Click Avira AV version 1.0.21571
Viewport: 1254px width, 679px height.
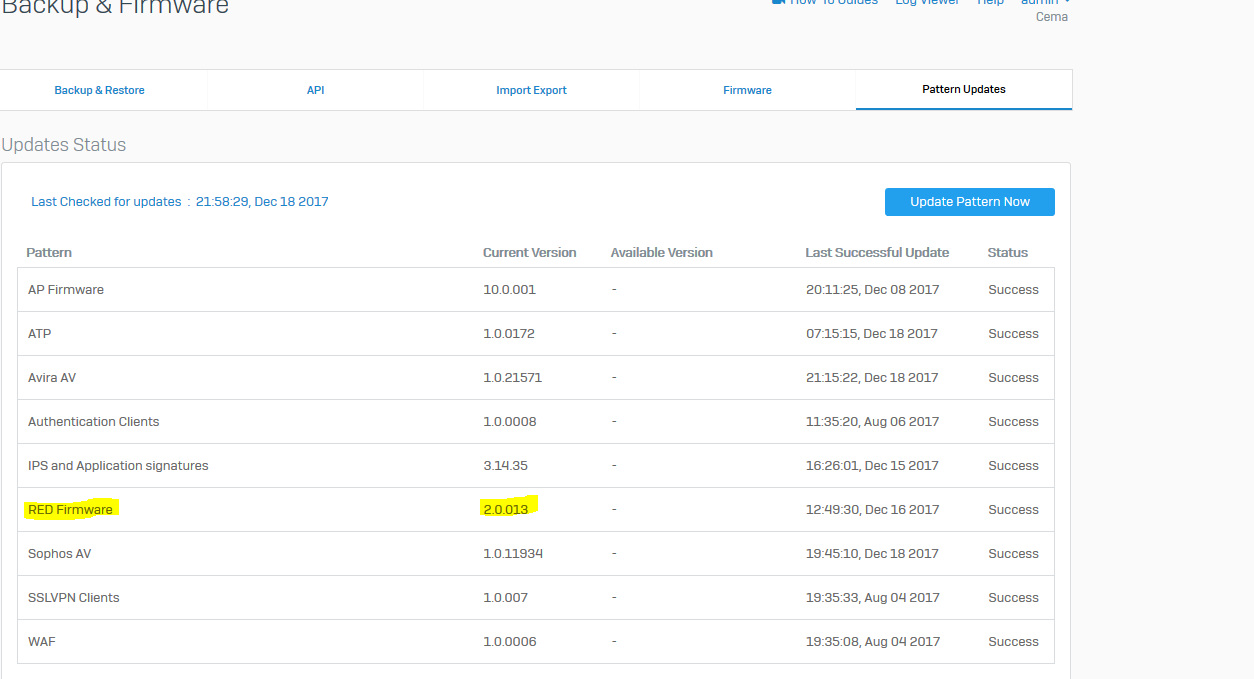(513, 378)
